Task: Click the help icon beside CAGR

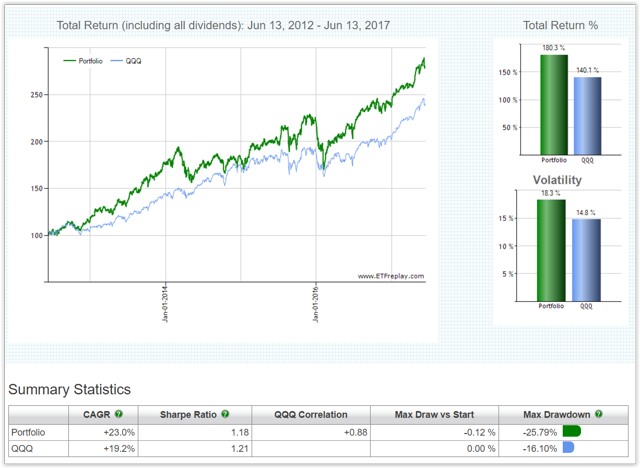Action: click(x=119, y=414)
